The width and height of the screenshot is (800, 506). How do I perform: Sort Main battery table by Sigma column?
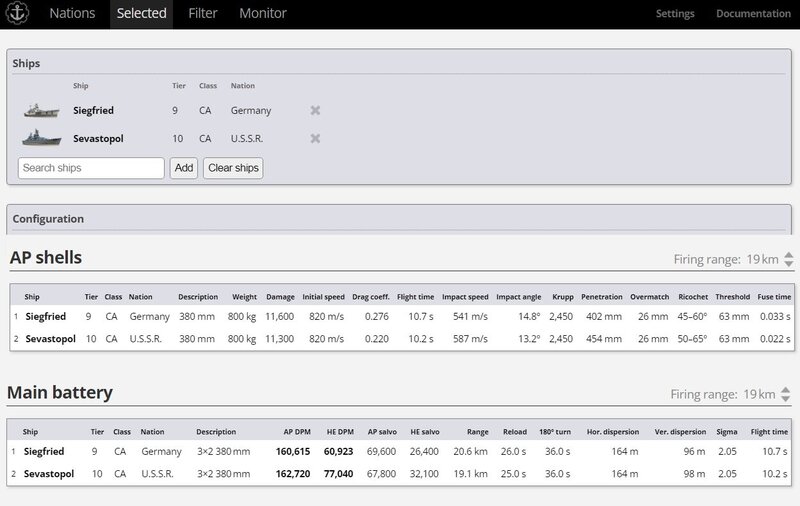click(727, 432)
